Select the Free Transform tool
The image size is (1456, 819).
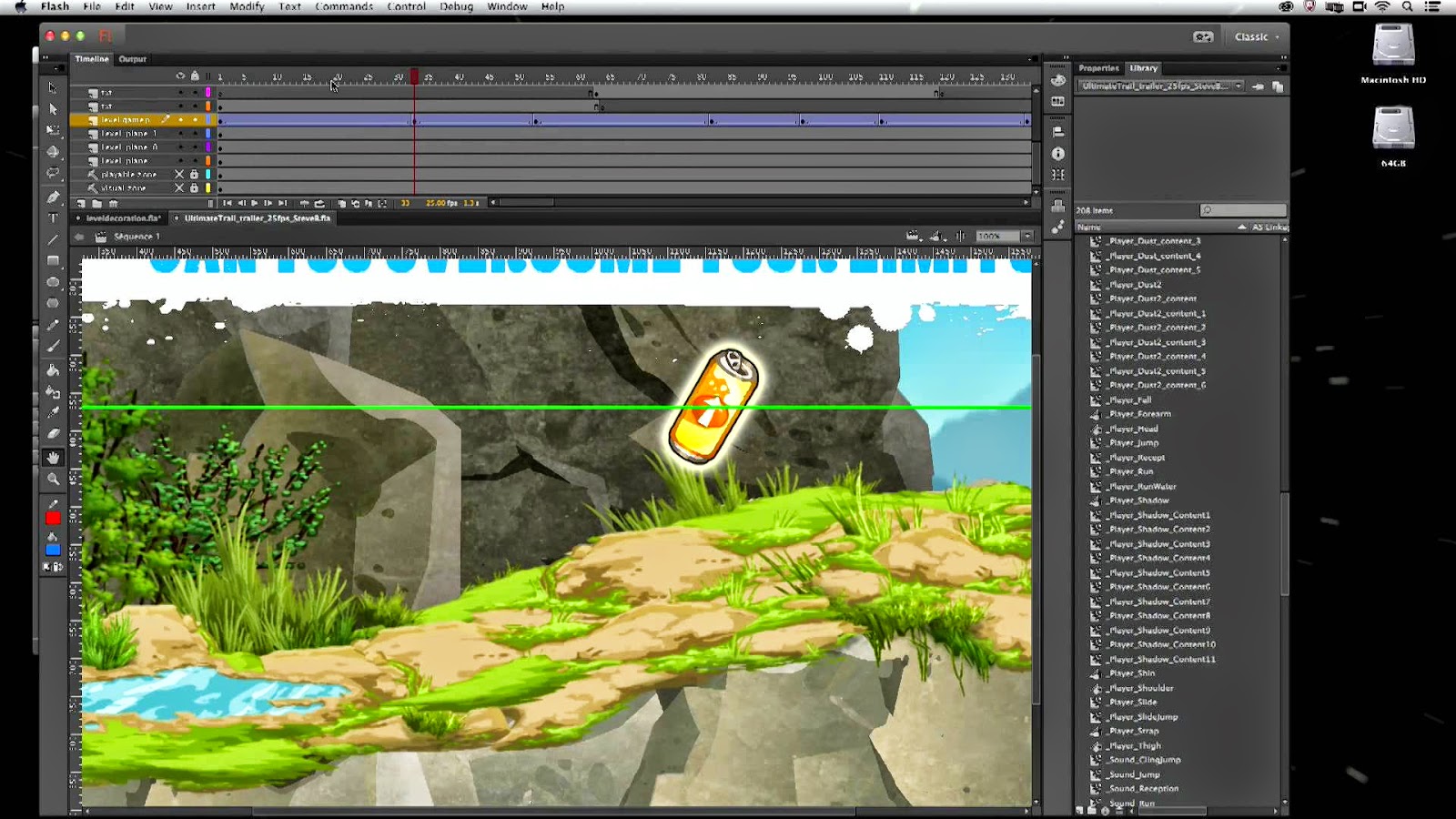[x=53, y=130]
